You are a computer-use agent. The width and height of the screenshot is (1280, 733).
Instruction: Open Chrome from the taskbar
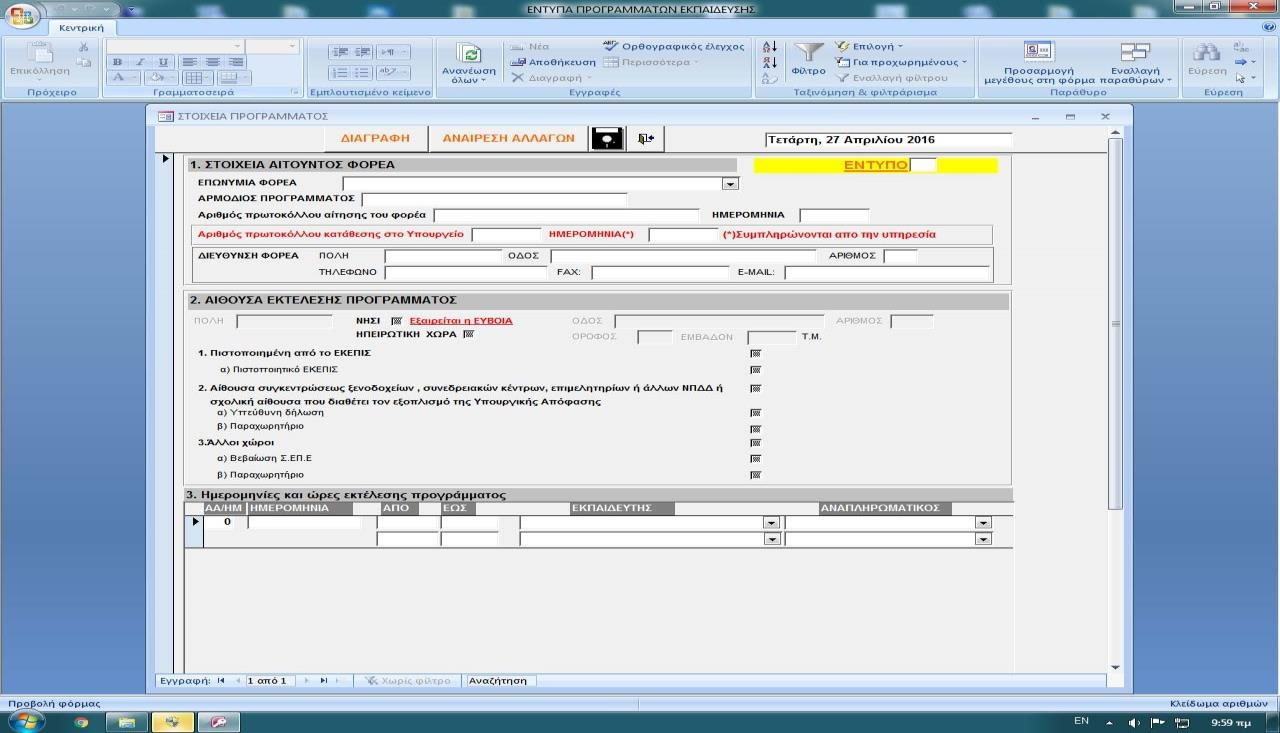(81, 721)
